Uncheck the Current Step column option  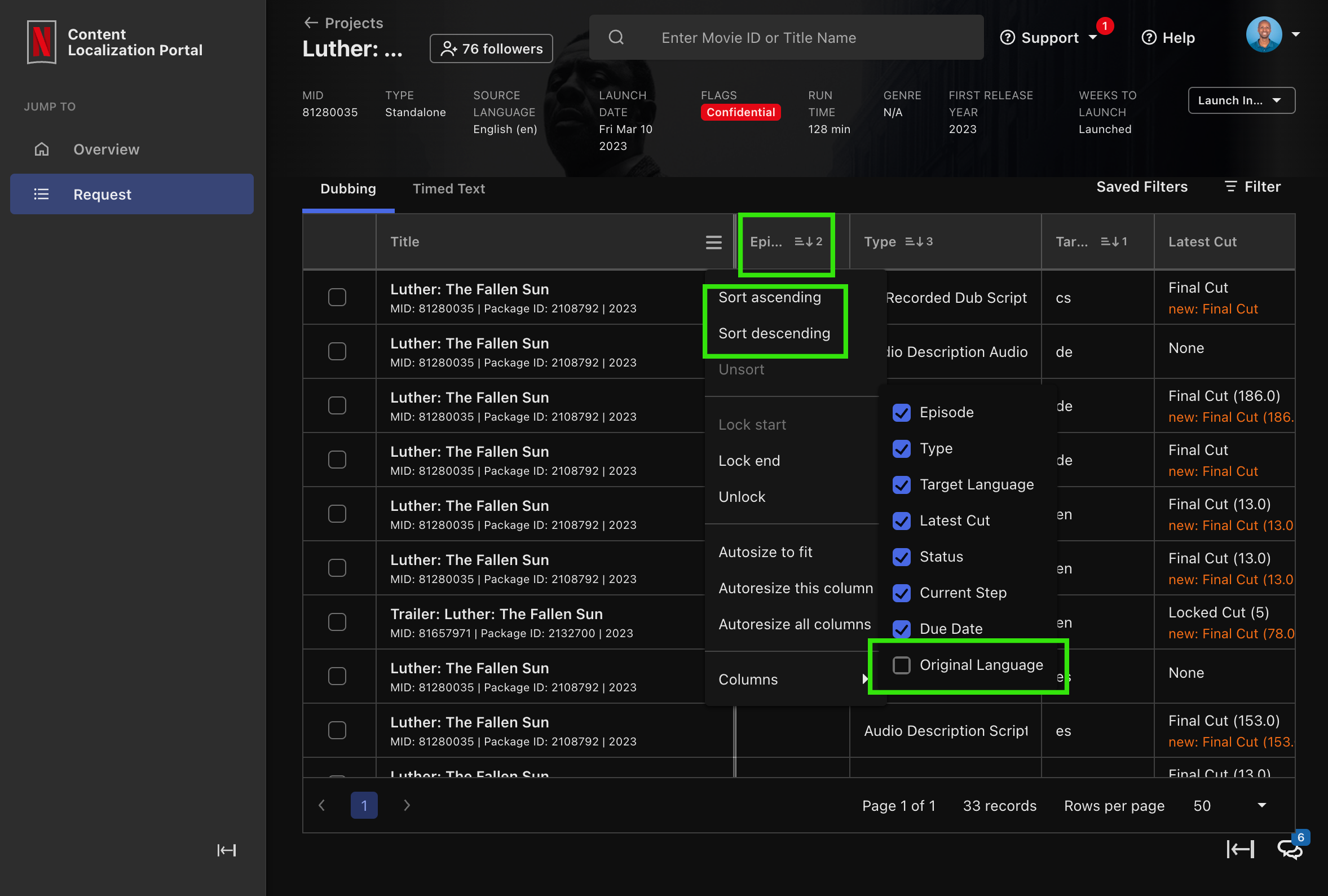tap(901, 592)
